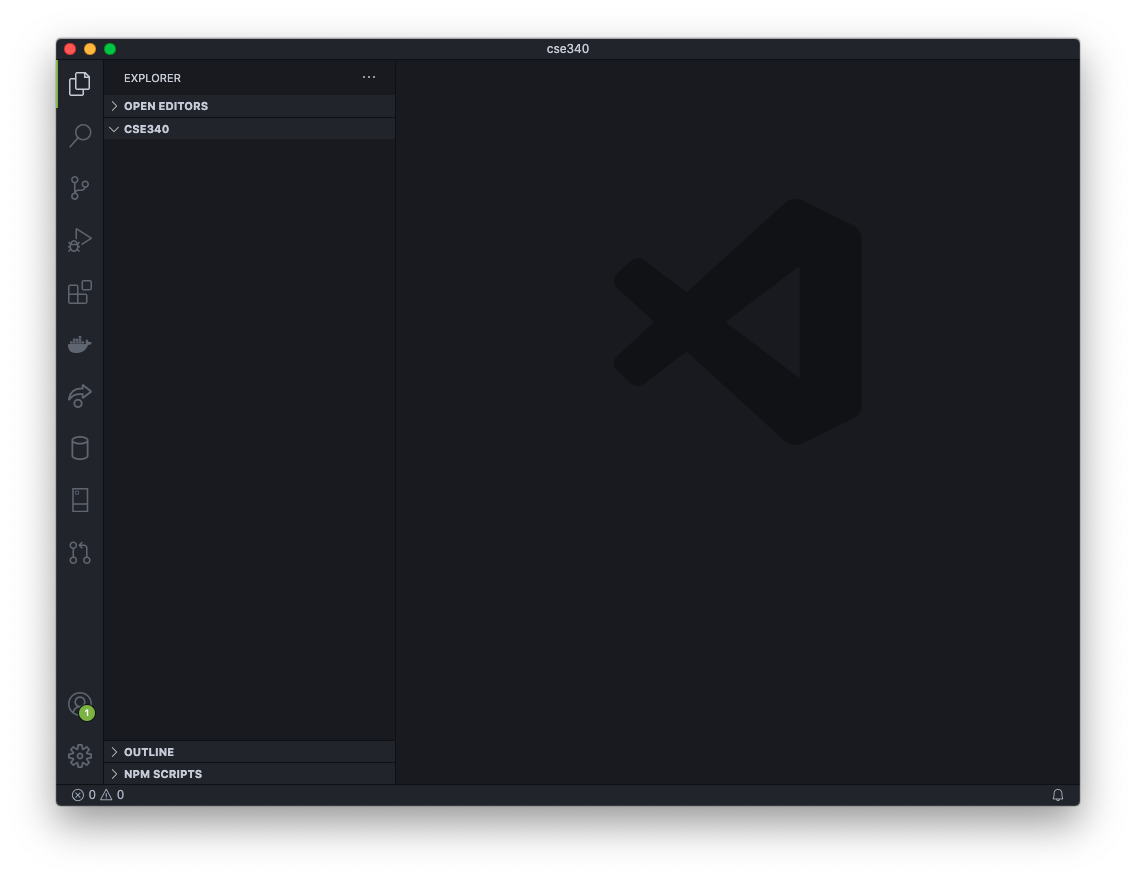Open the Manage gear menu
The image size is (1136, 880).
pyautogui.click(x=80, y=756)
